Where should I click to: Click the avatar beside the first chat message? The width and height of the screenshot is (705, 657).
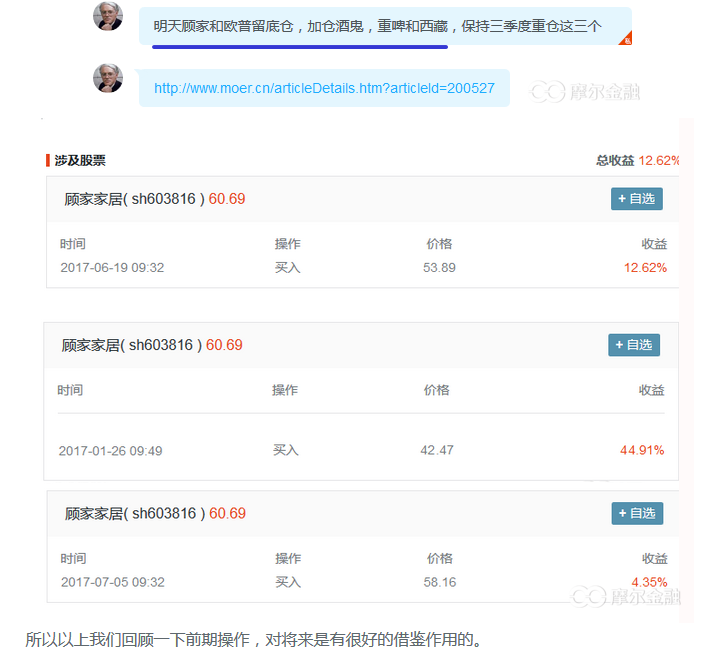pyautogui.click(x=108, y=16)
